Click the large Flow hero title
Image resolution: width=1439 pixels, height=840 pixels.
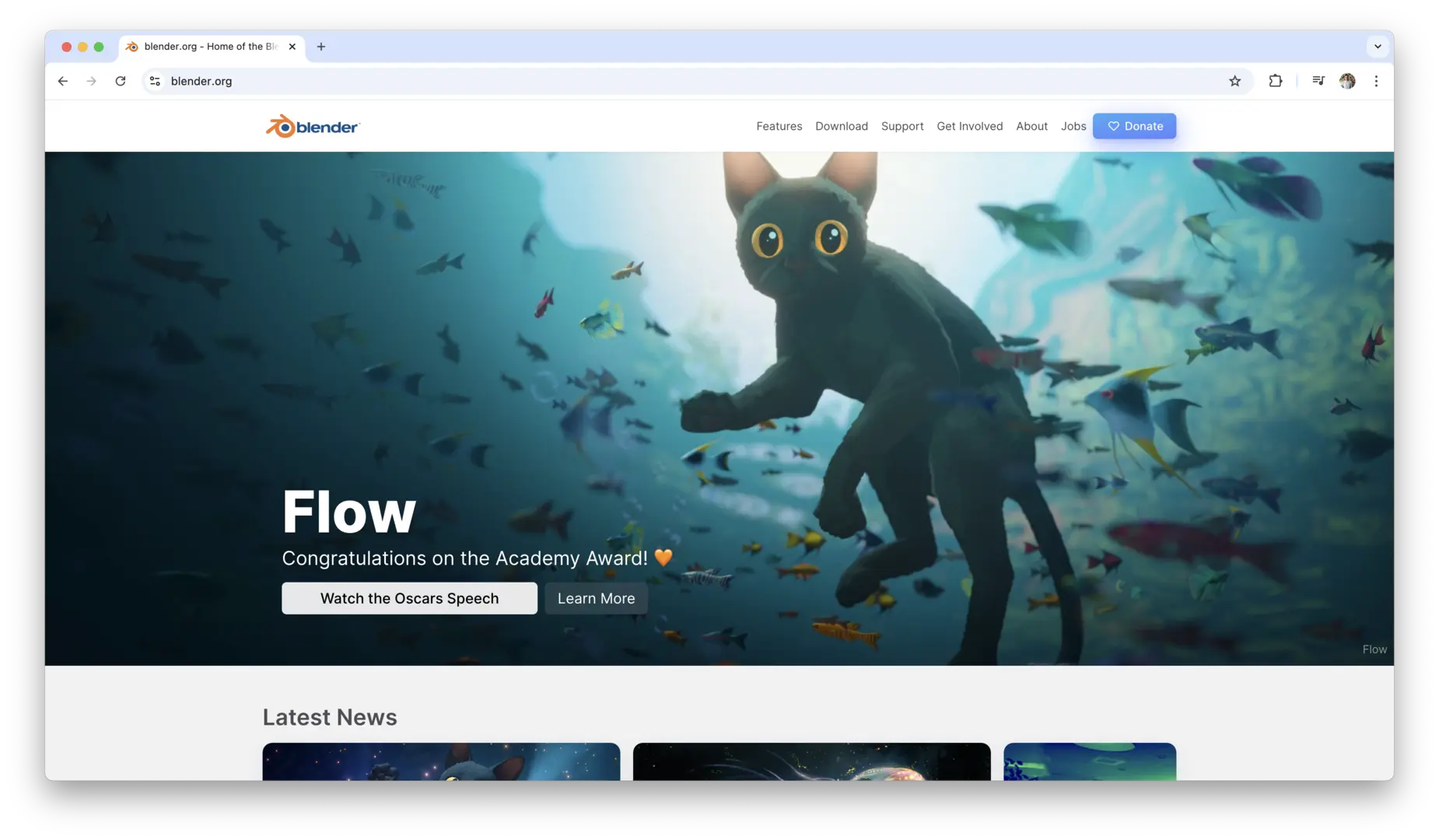tap(348, 512)
